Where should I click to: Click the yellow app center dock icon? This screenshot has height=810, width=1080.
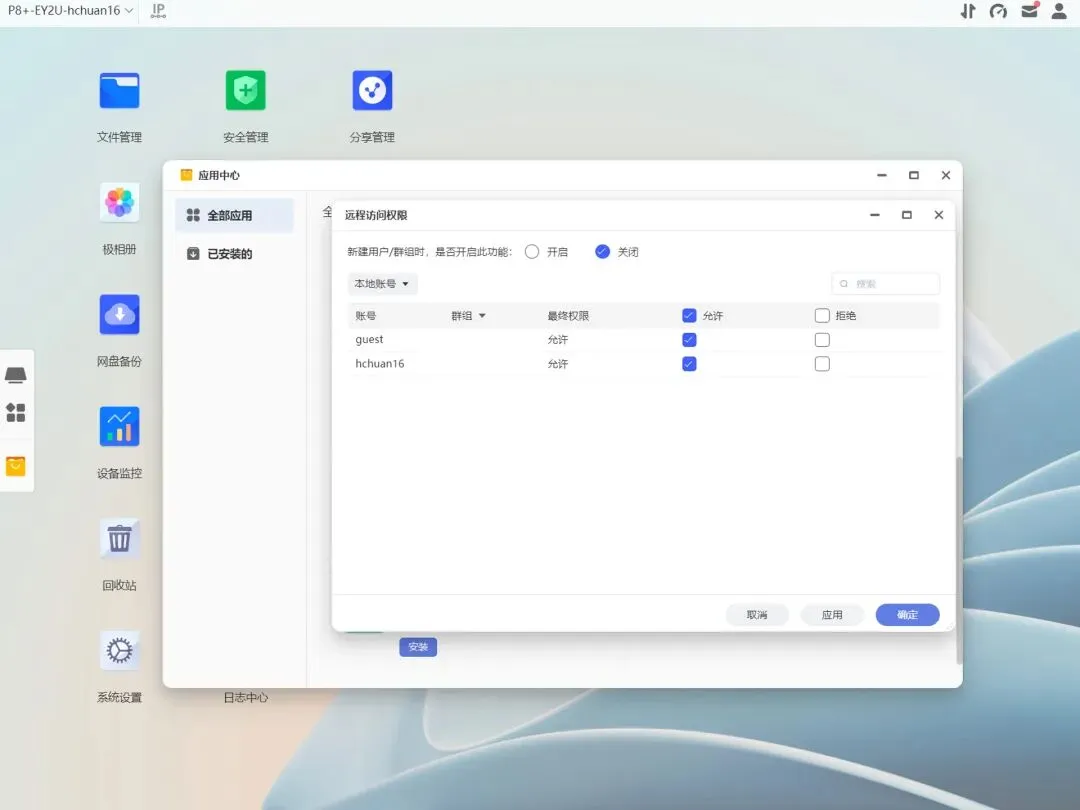click(x=15, y=466)
